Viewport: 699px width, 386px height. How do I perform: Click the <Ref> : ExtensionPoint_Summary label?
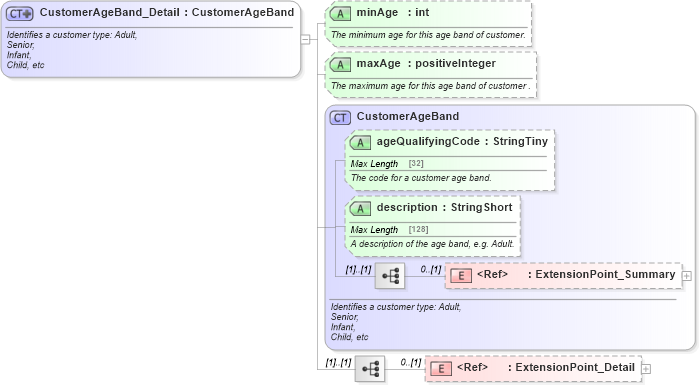[576, 275]
